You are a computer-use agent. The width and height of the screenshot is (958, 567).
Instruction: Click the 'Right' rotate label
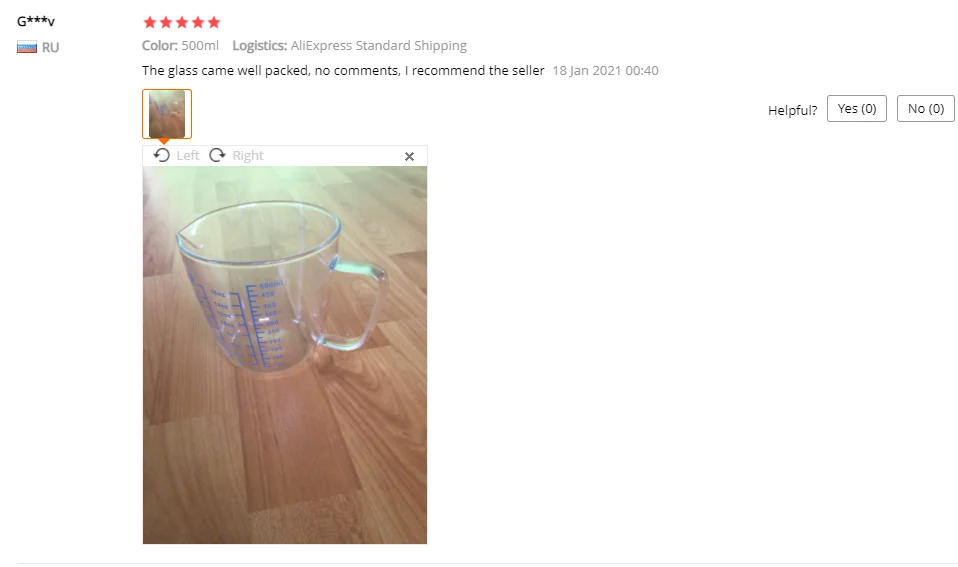[247, 156]
